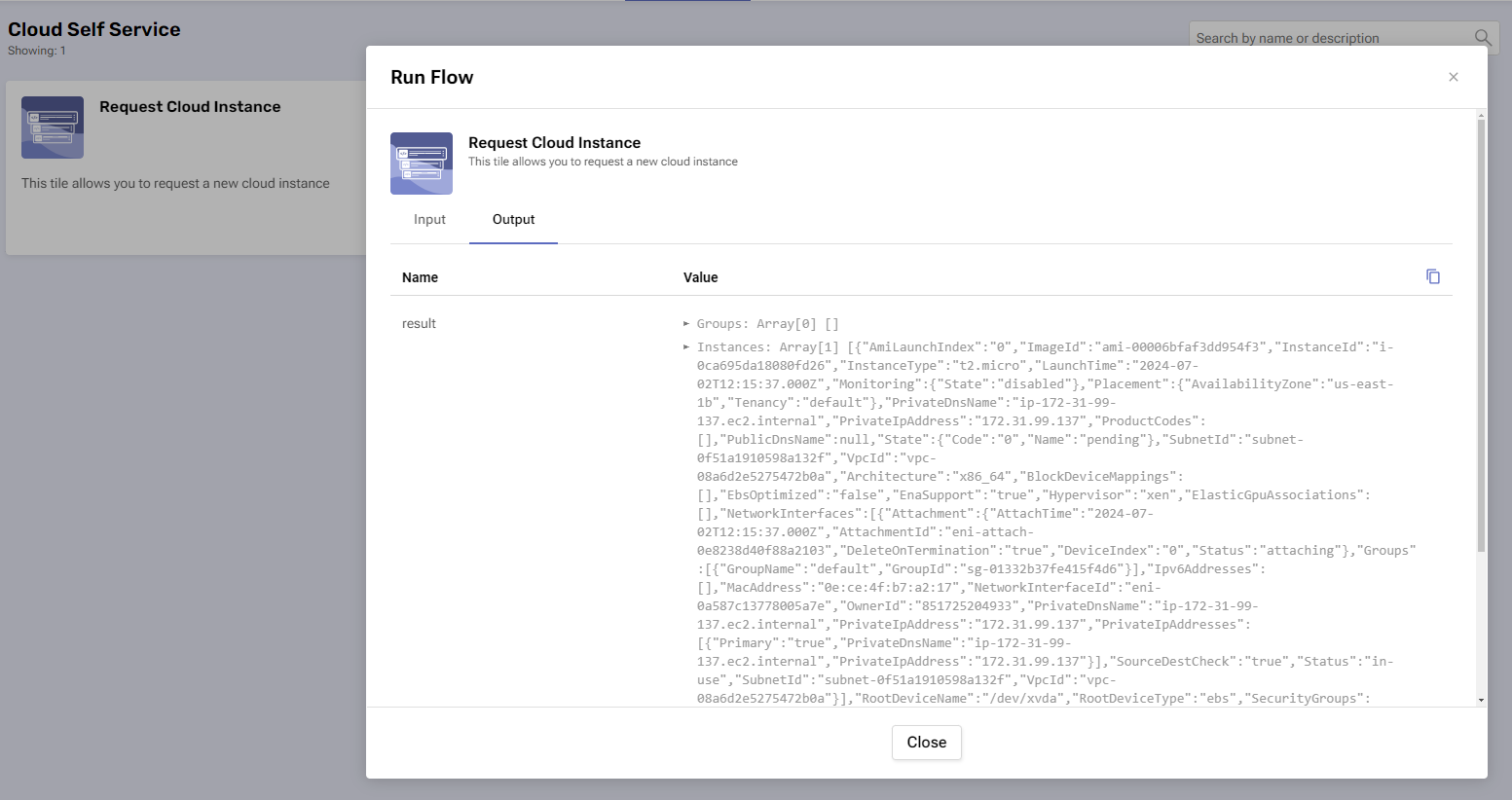Copy output values with clipboard icon
The image size is (1512, 800).
(x=1433, y=276)
